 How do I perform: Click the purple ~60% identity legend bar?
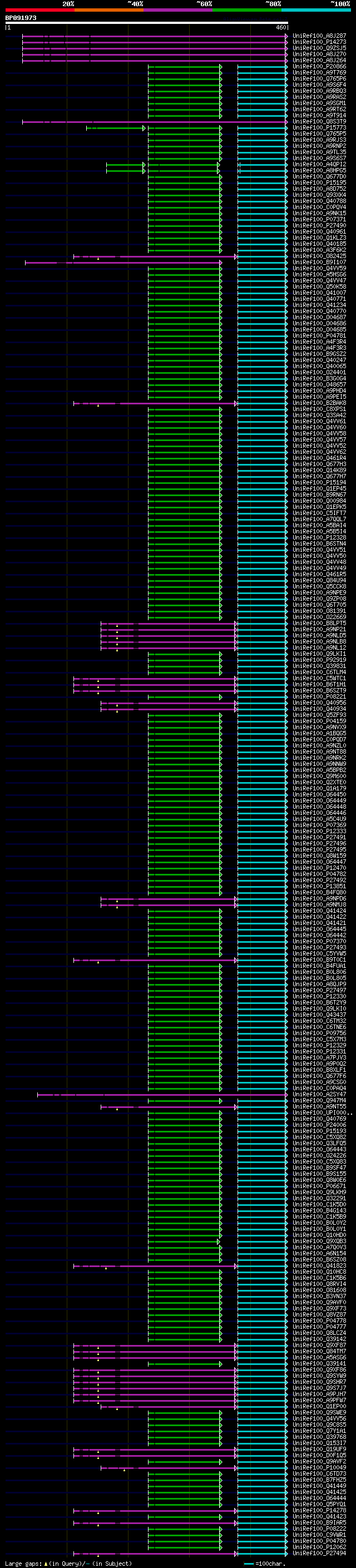click(x=179, y=11)
